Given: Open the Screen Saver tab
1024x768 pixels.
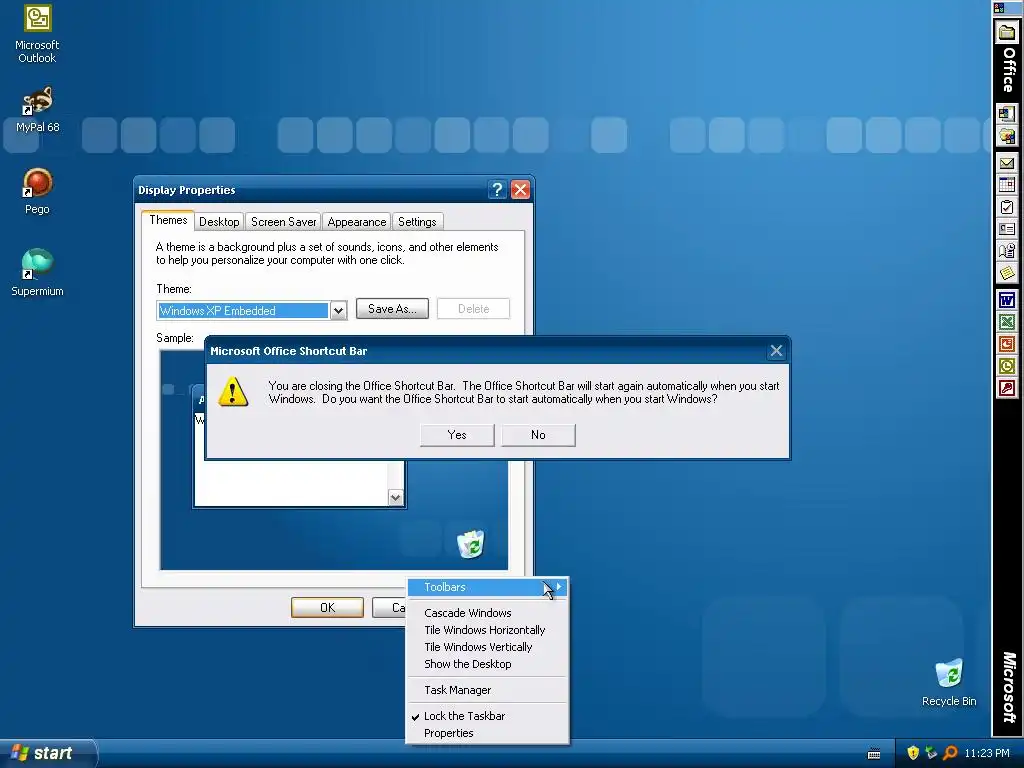Looking at the screenshot, I should tap(283, 222).
